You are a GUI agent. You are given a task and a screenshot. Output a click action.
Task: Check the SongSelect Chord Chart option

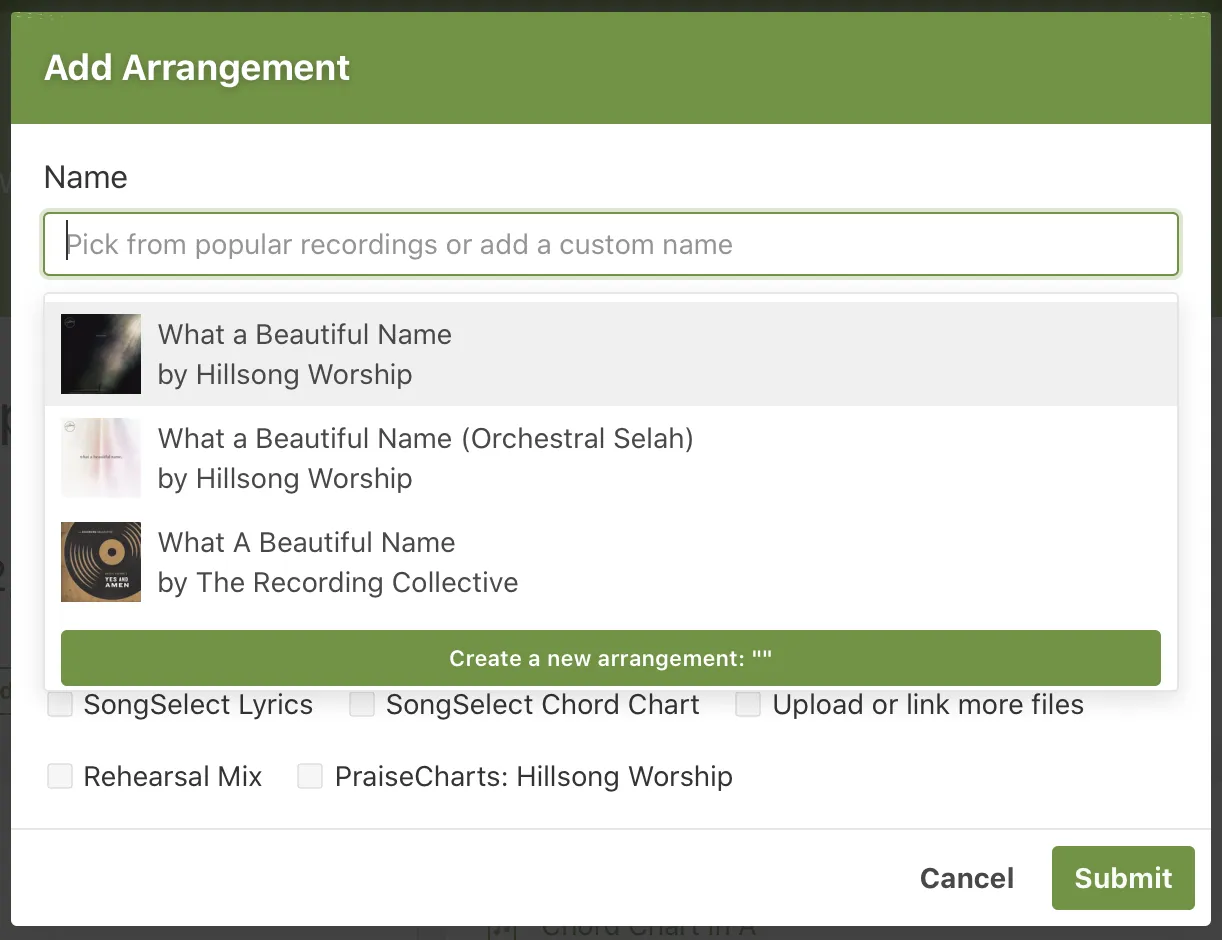pos(361,704)
